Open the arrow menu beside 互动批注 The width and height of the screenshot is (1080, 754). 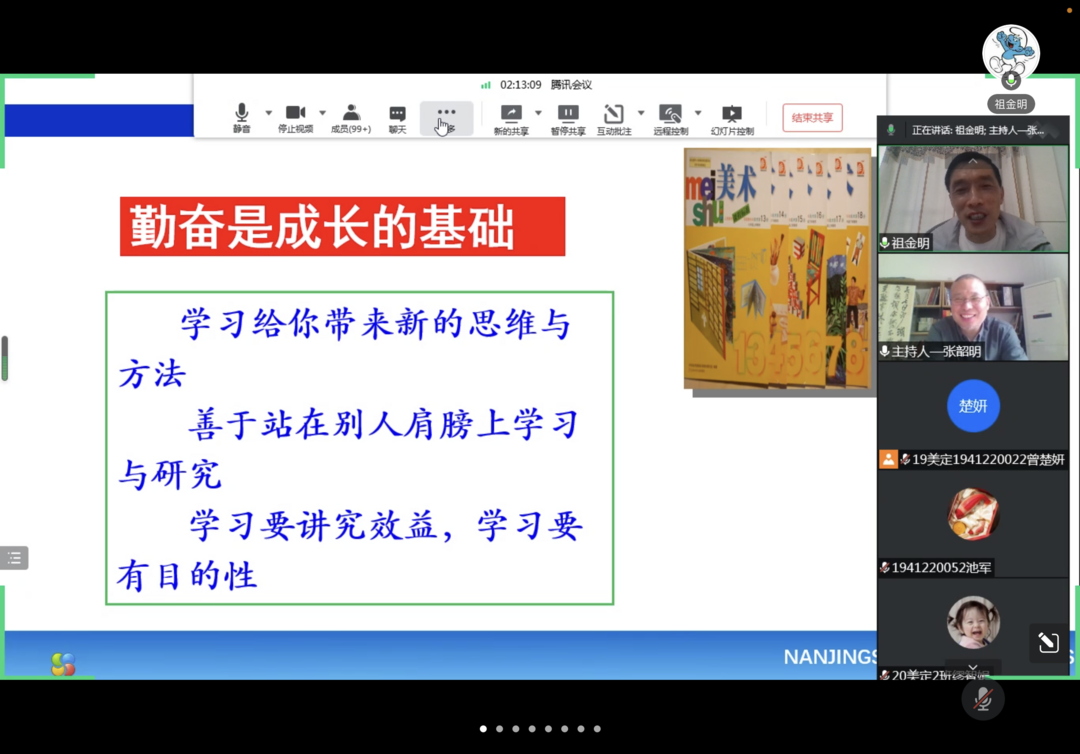pyautogui.click(x=641, y=113)
